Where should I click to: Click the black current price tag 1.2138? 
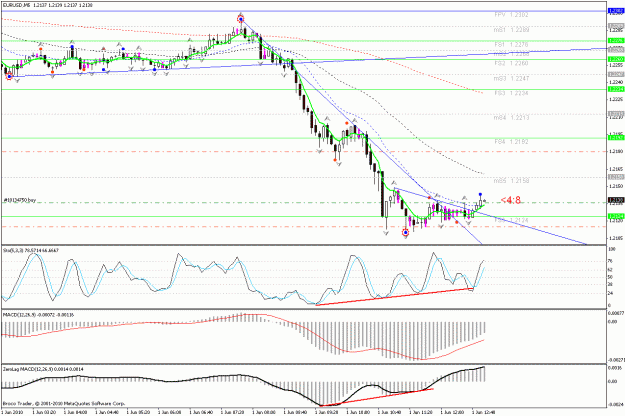615,200
